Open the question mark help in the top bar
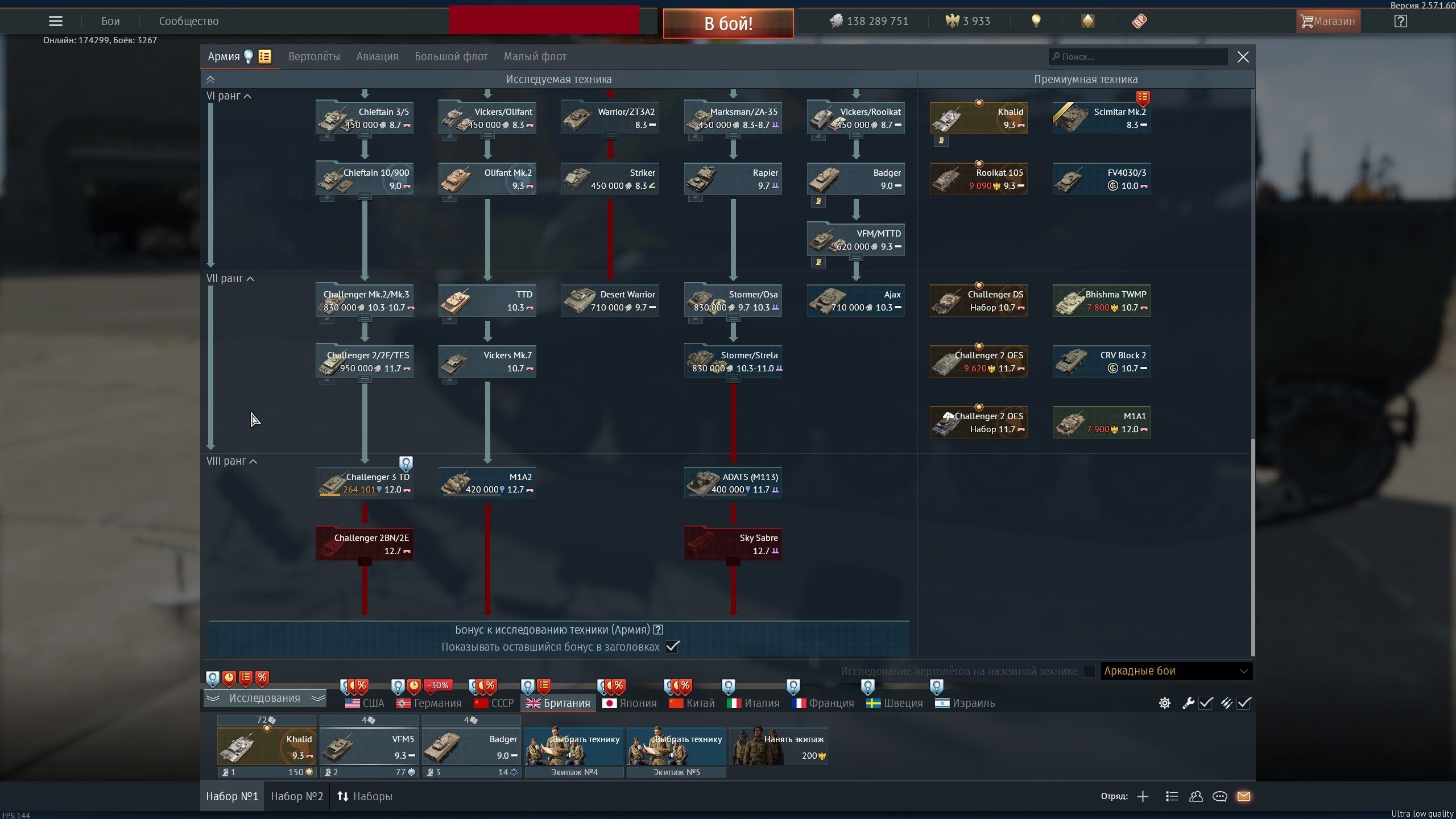This screenshot has height=819, width=1456. (1401, 22)
